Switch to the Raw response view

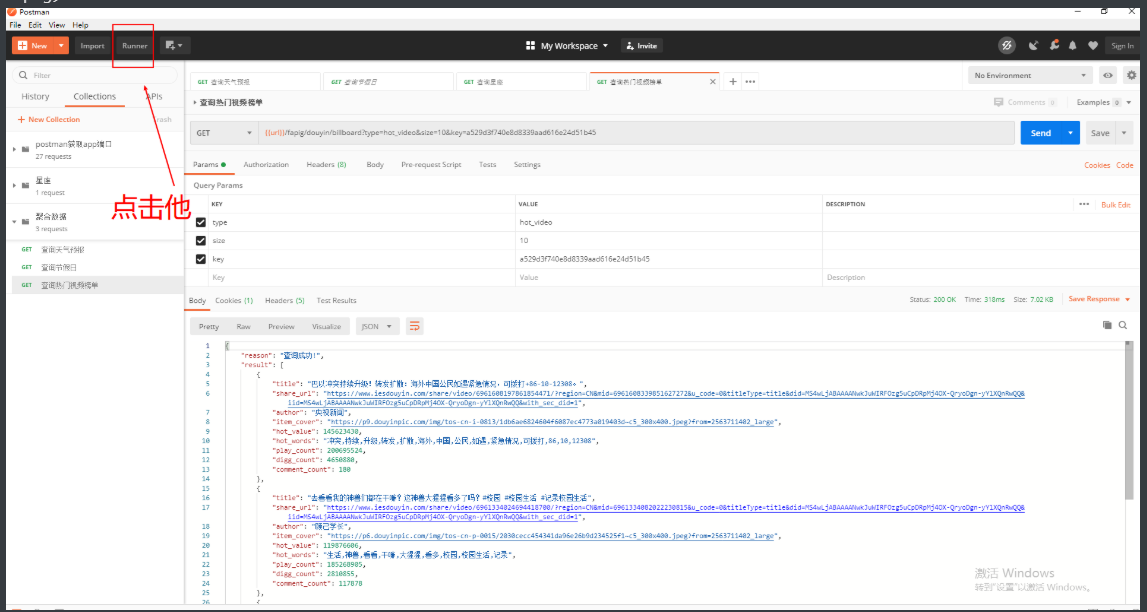(244, 326)
